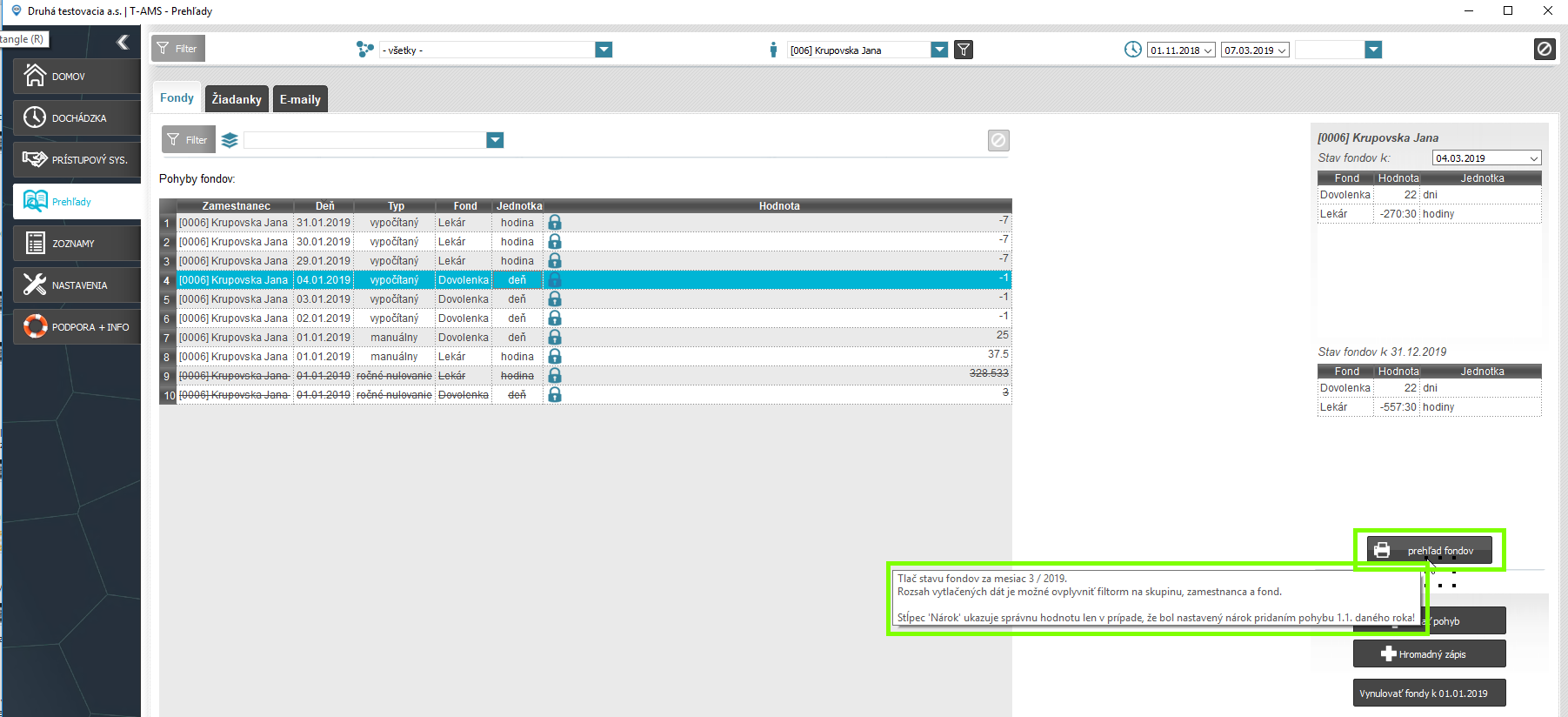
Task: Click the employee funnel filter icon
Action: pos(964,50)
